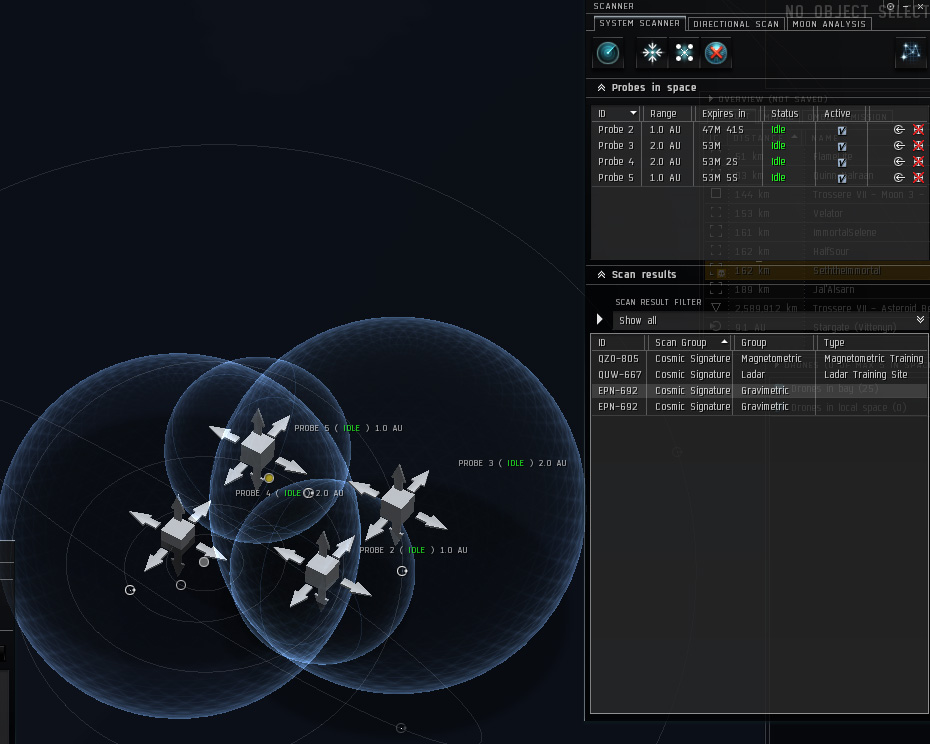Expand the triangle beside scan result filter
Viewport: 930px width, 744px height.
600,320
